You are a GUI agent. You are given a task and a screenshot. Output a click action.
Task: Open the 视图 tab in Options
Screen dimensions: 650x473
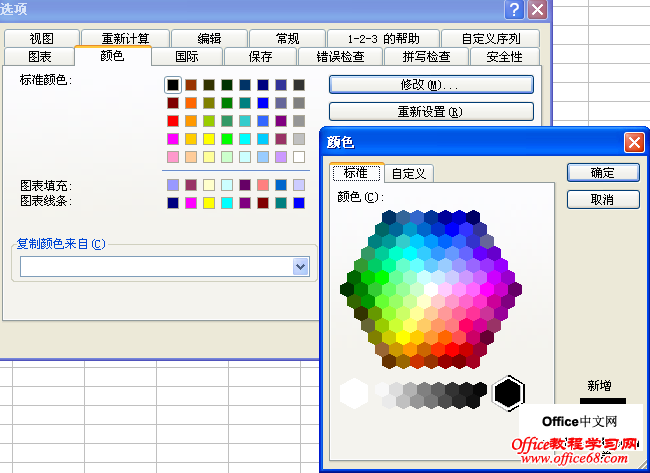41,38
